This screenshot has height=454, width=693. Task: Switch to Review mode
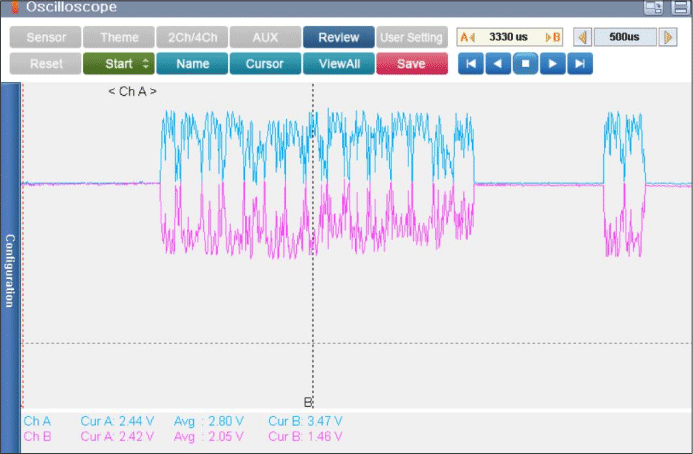tap(338, 37)
